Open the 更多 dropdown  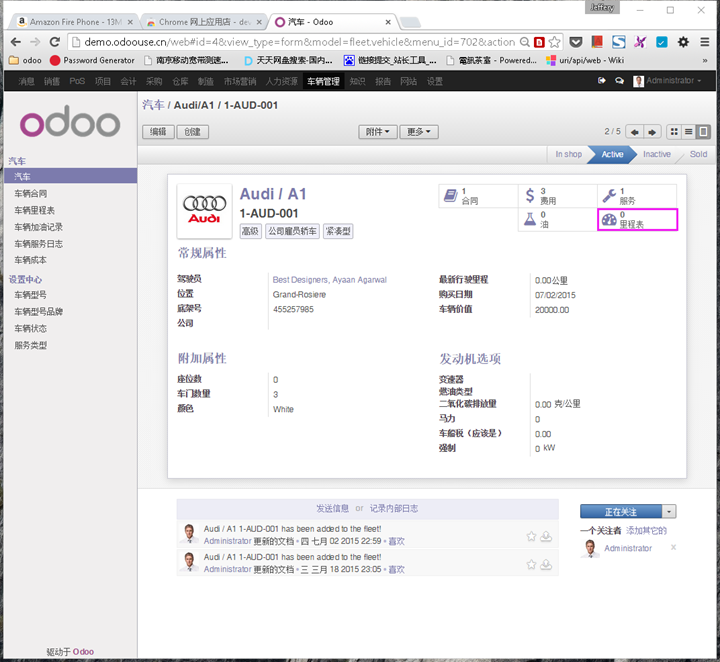tap(419, 132)
